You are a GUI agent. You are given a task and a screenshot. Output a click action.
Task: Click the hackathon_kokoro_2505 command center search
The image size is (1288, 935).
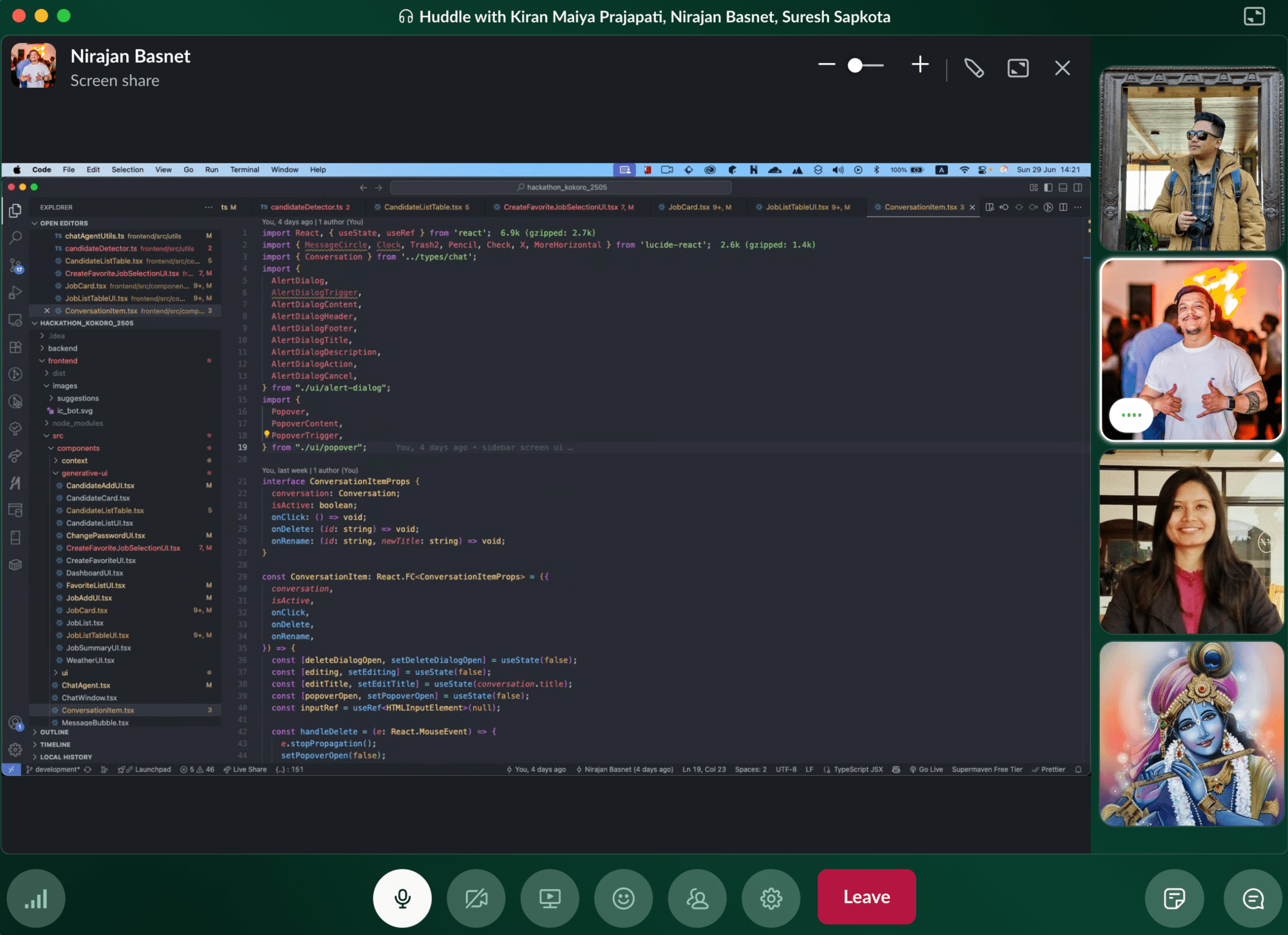(x=561, y=187)
